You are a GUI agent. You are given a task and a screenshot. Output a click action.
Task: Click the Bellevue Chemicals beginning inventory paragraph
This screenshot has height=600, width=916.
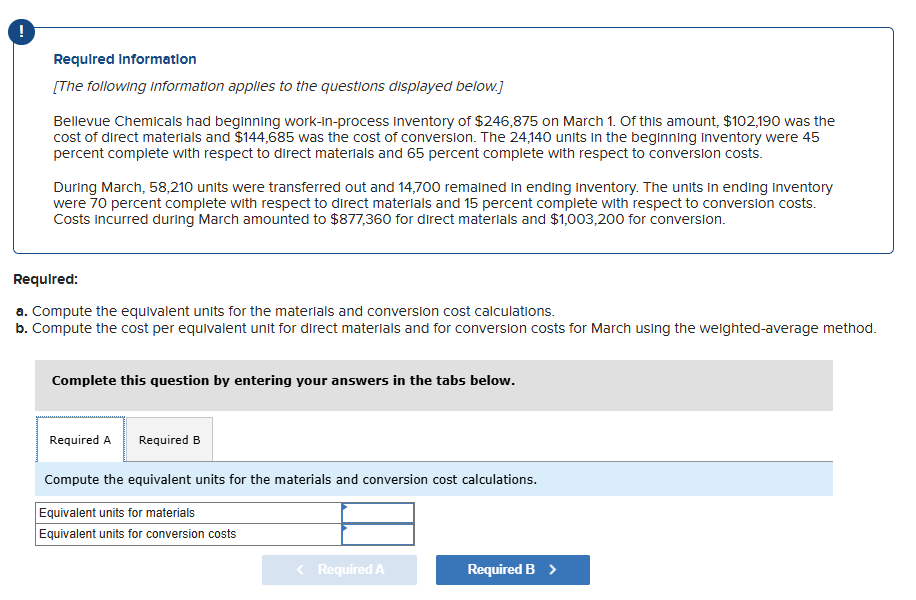(x=443, y=137)
